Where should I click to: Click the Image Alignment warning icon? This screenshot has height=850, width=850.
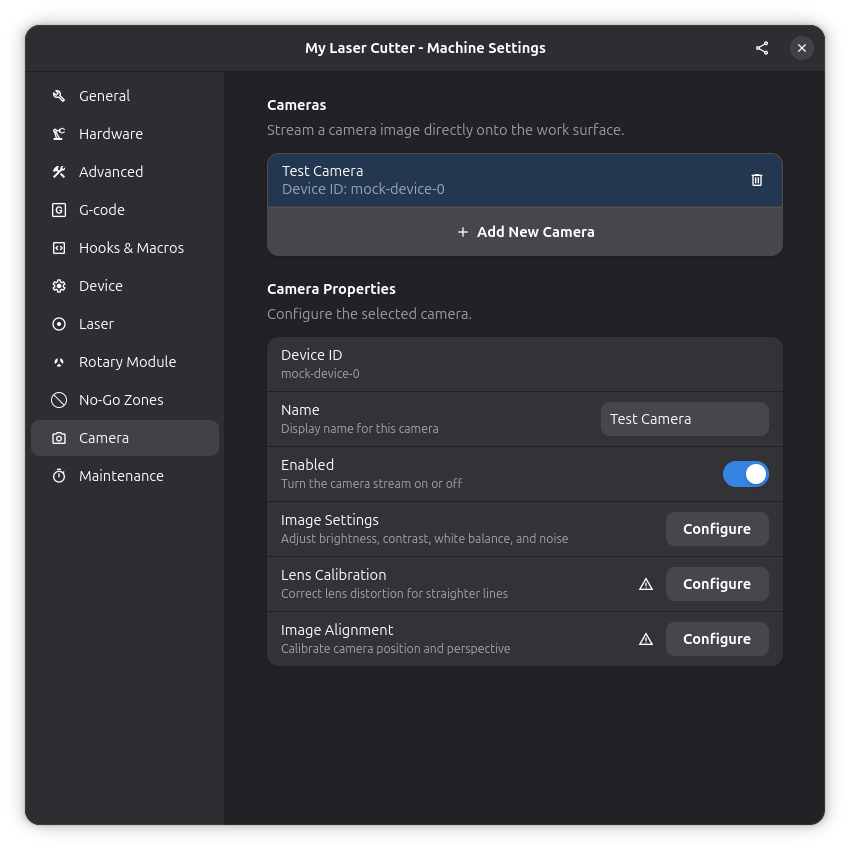[x=646, y=640]
